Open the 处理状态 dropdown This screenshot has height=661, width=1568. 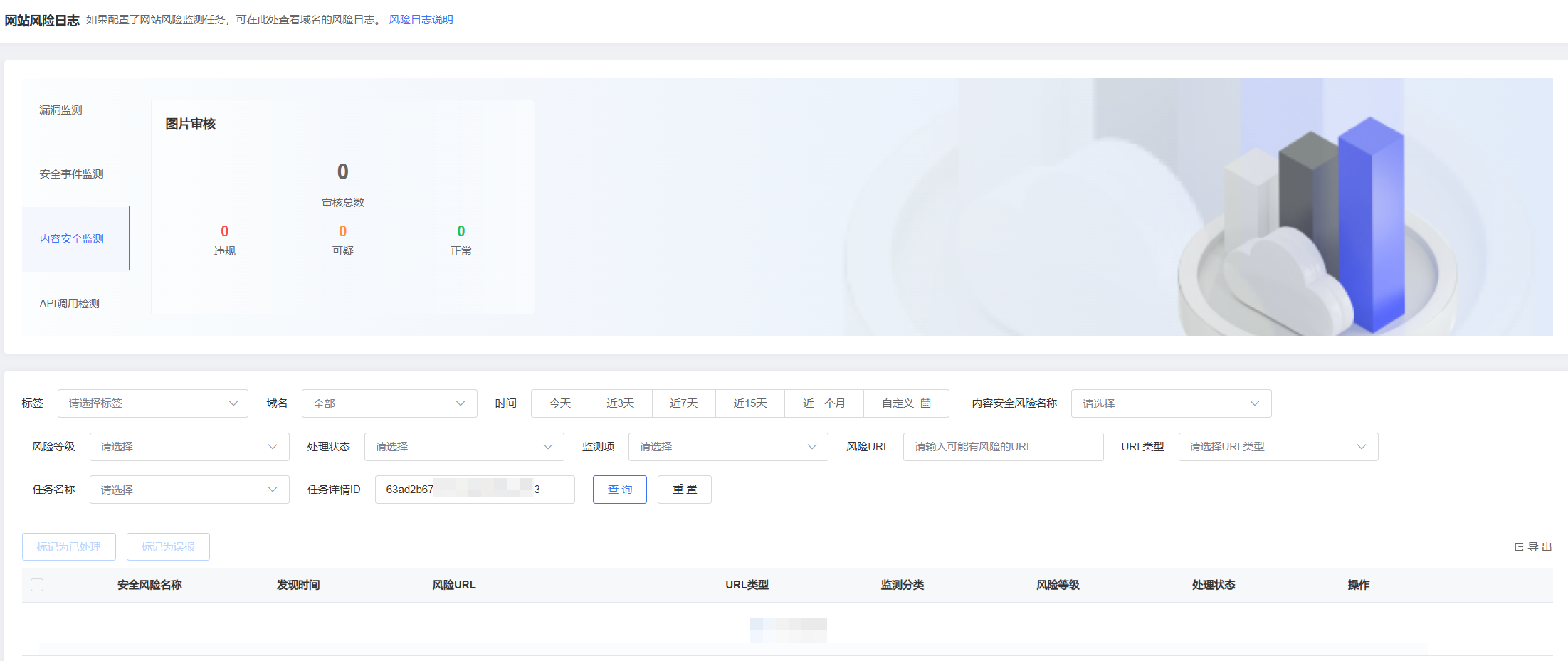(464, 447)
